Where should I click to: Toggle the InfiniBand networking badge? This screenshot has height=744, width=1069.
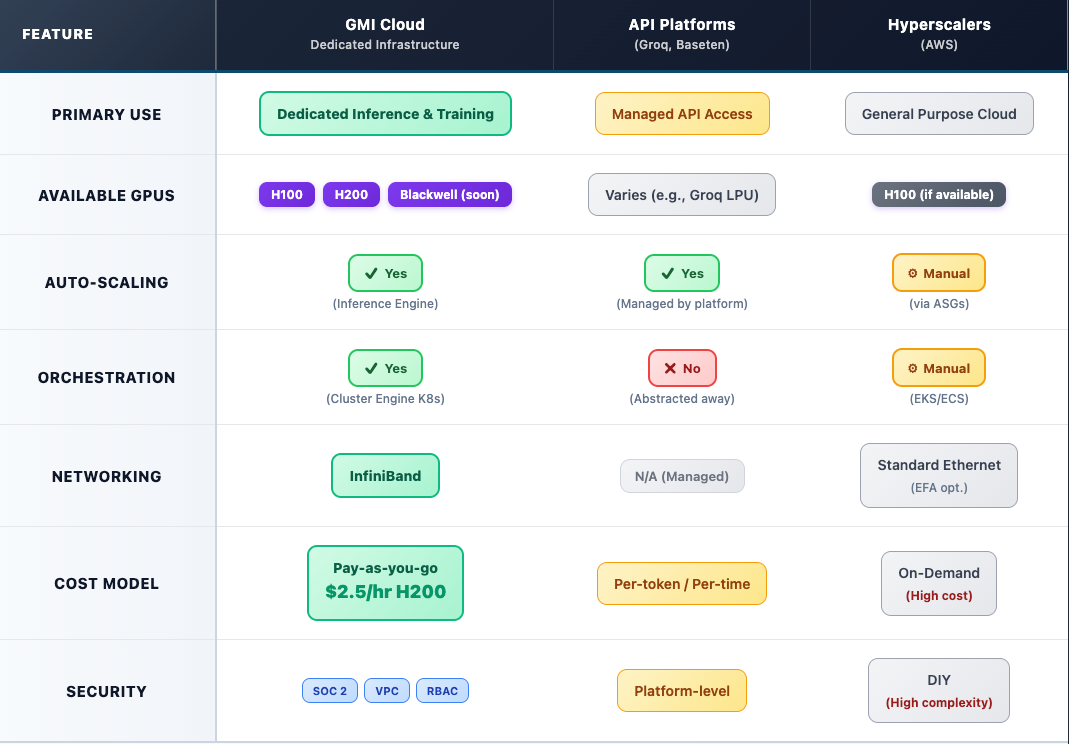(385, 476)
